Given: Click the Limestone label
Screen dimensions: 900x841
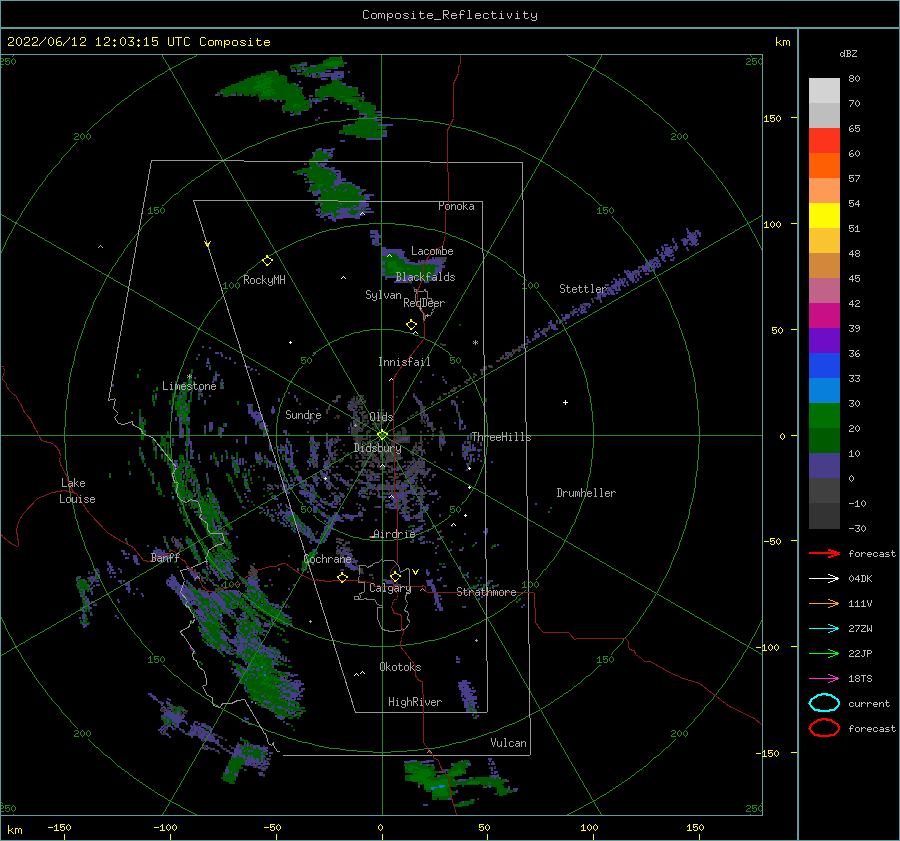Looking at the screenshot, I should (x=189, y=386).
